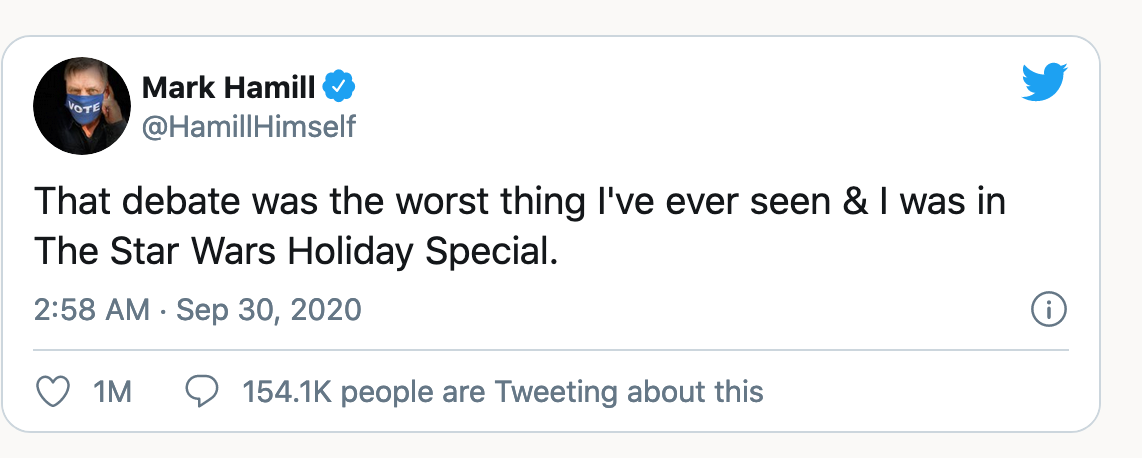This screenshot has width=1142, height=458.
Task: Open the @HamillHimself handle link
Action: pyautogui.click(x=248, y=127)
